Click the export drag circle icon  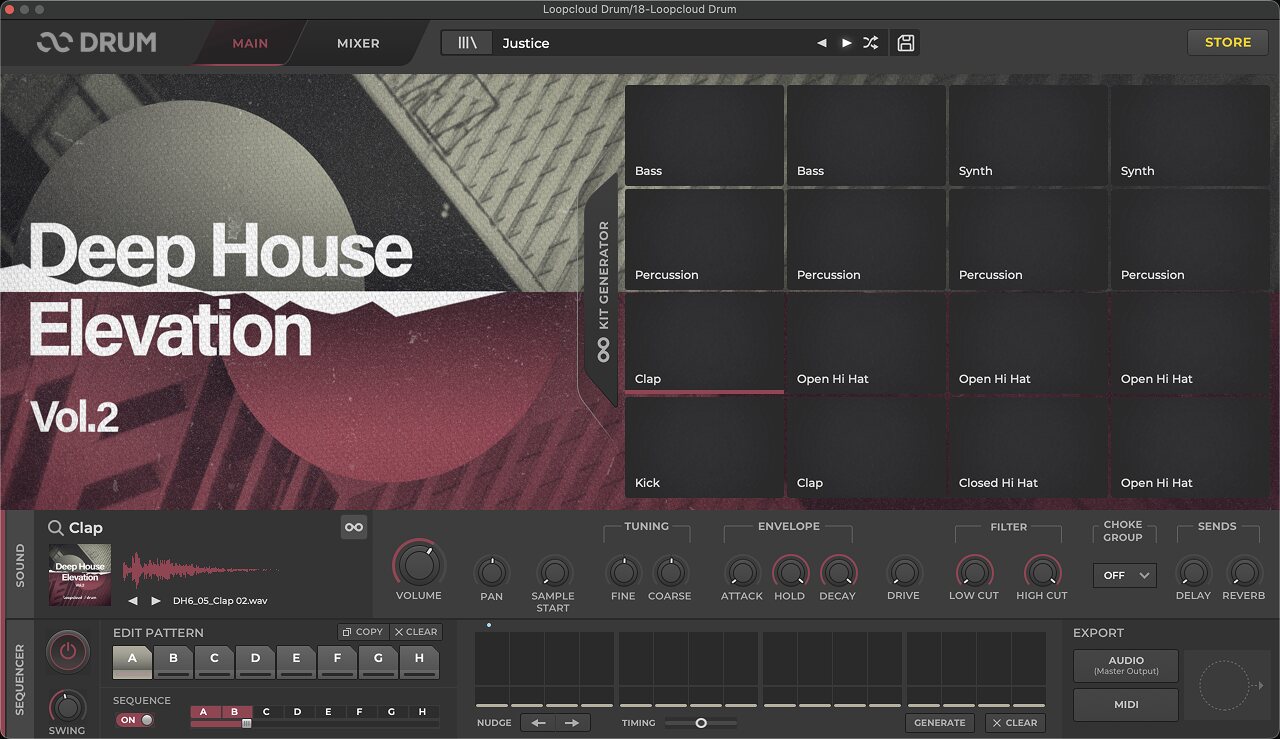[1224, 686]
